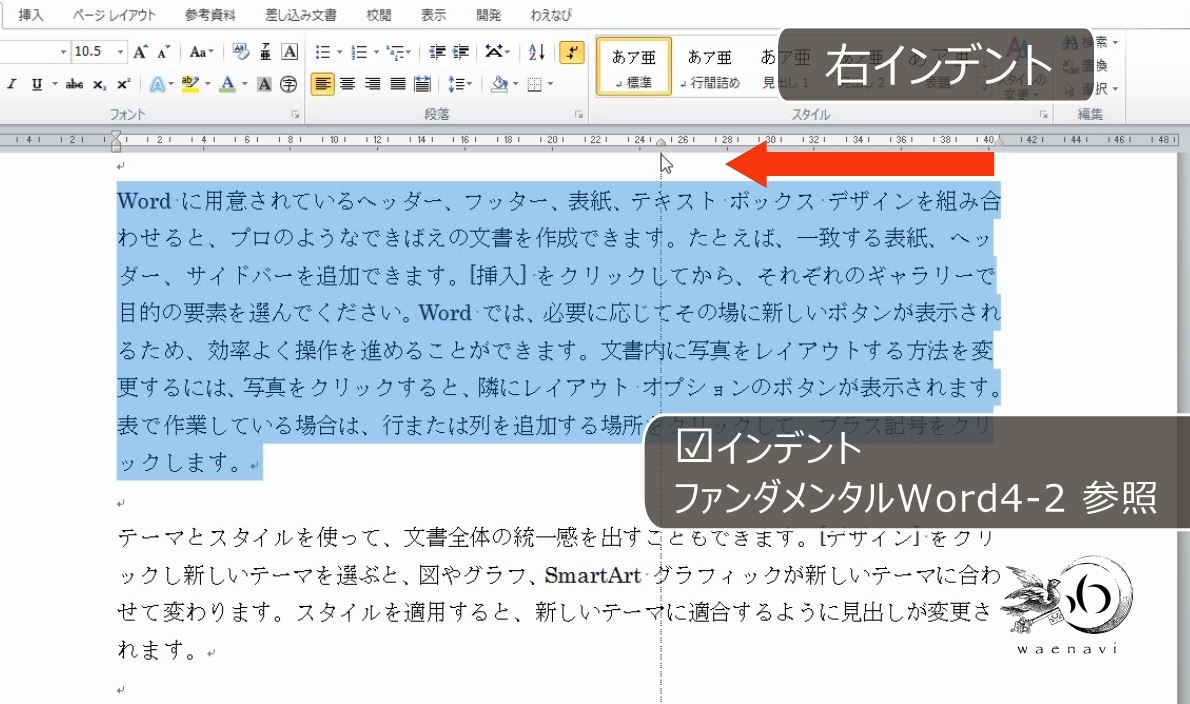Toggle Subscript formatting
The image size is (1190, 704).
(99, 84)
